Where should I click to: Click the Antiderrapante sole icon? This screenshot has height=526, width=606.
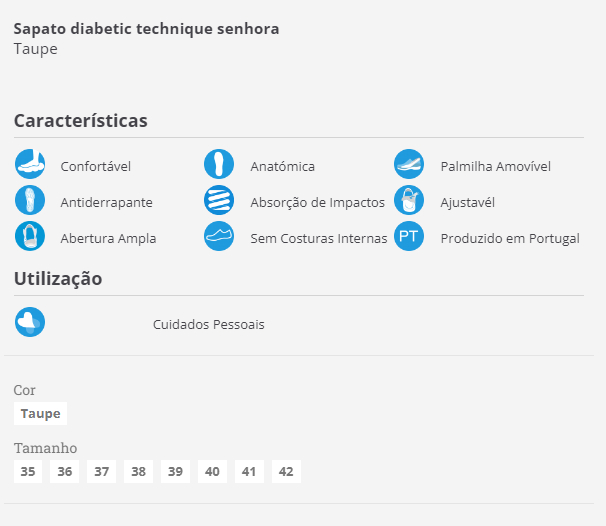pyautogui.click(x=30, y=200)
